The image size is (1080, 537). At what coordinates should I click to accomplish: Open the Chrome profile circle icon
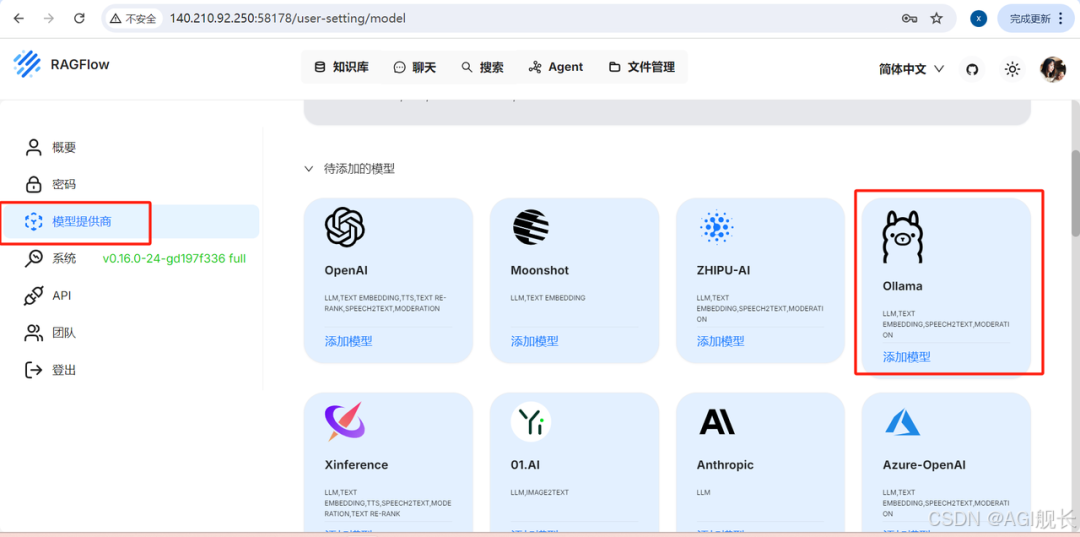click(978, 19)
